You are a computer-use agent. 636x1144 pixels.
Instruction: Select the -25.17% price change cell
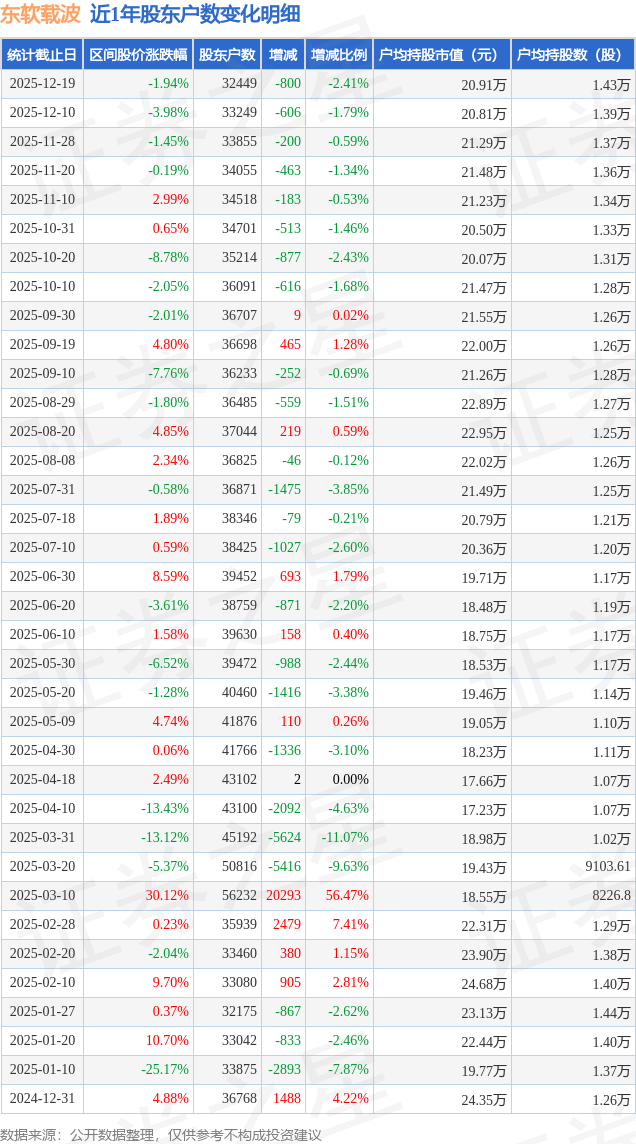coord(164,1069)
